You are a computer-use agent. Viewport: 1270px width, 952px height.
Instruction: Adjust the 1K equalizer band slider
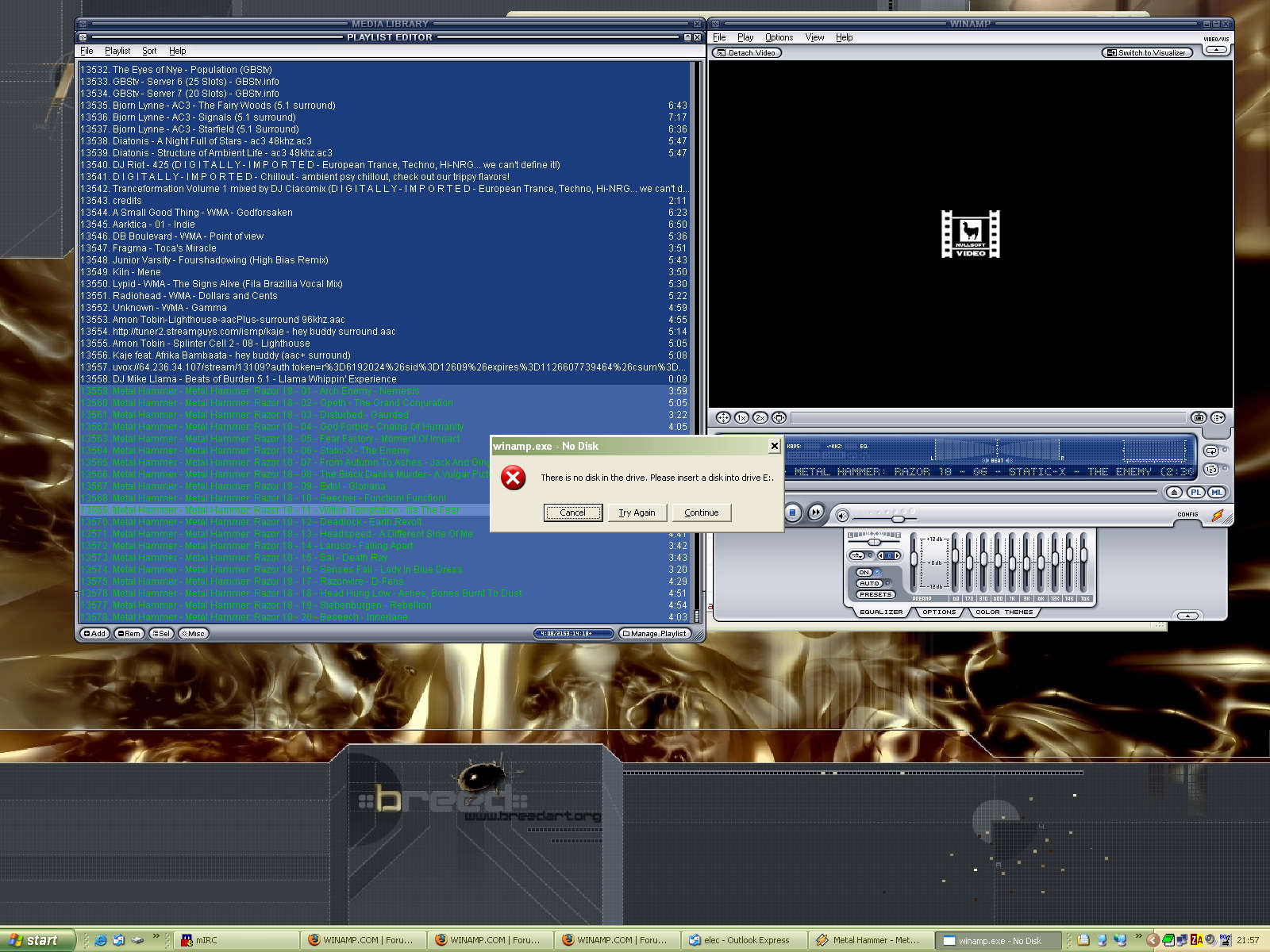click(x=1013, y=562)
